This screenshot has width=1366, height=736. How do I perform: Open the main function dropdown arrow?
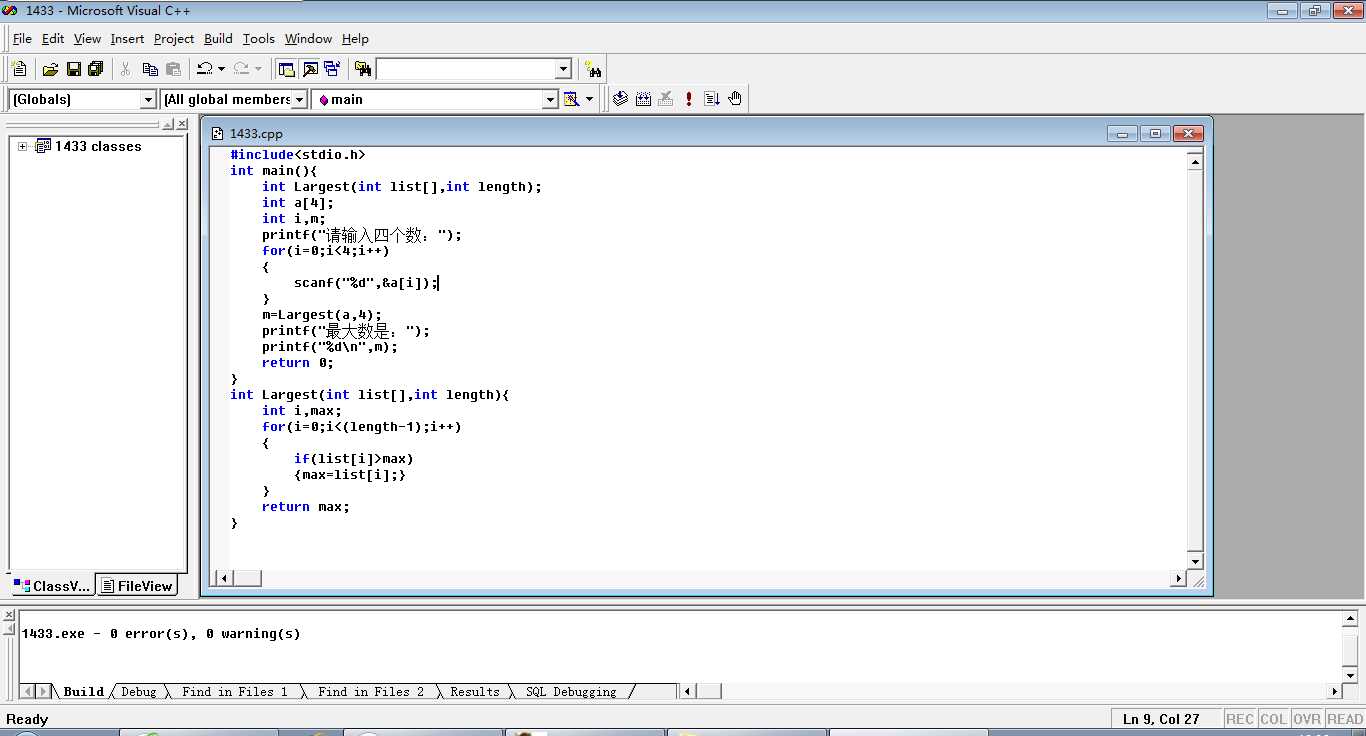click(x=550, y=99)
